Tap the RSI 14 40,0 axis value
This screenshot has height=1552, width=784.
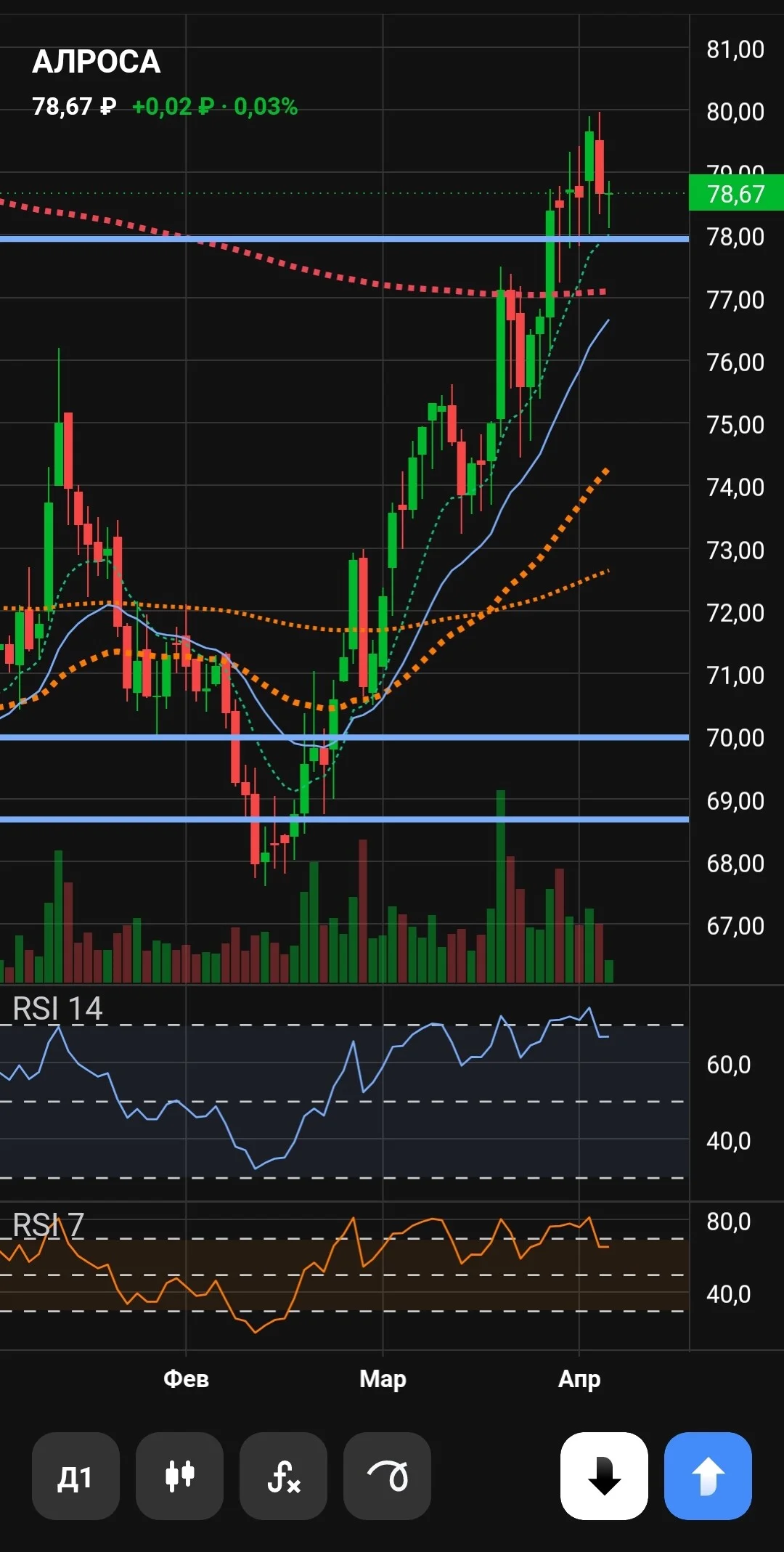pyautogui.click(x=729, y=1141)
